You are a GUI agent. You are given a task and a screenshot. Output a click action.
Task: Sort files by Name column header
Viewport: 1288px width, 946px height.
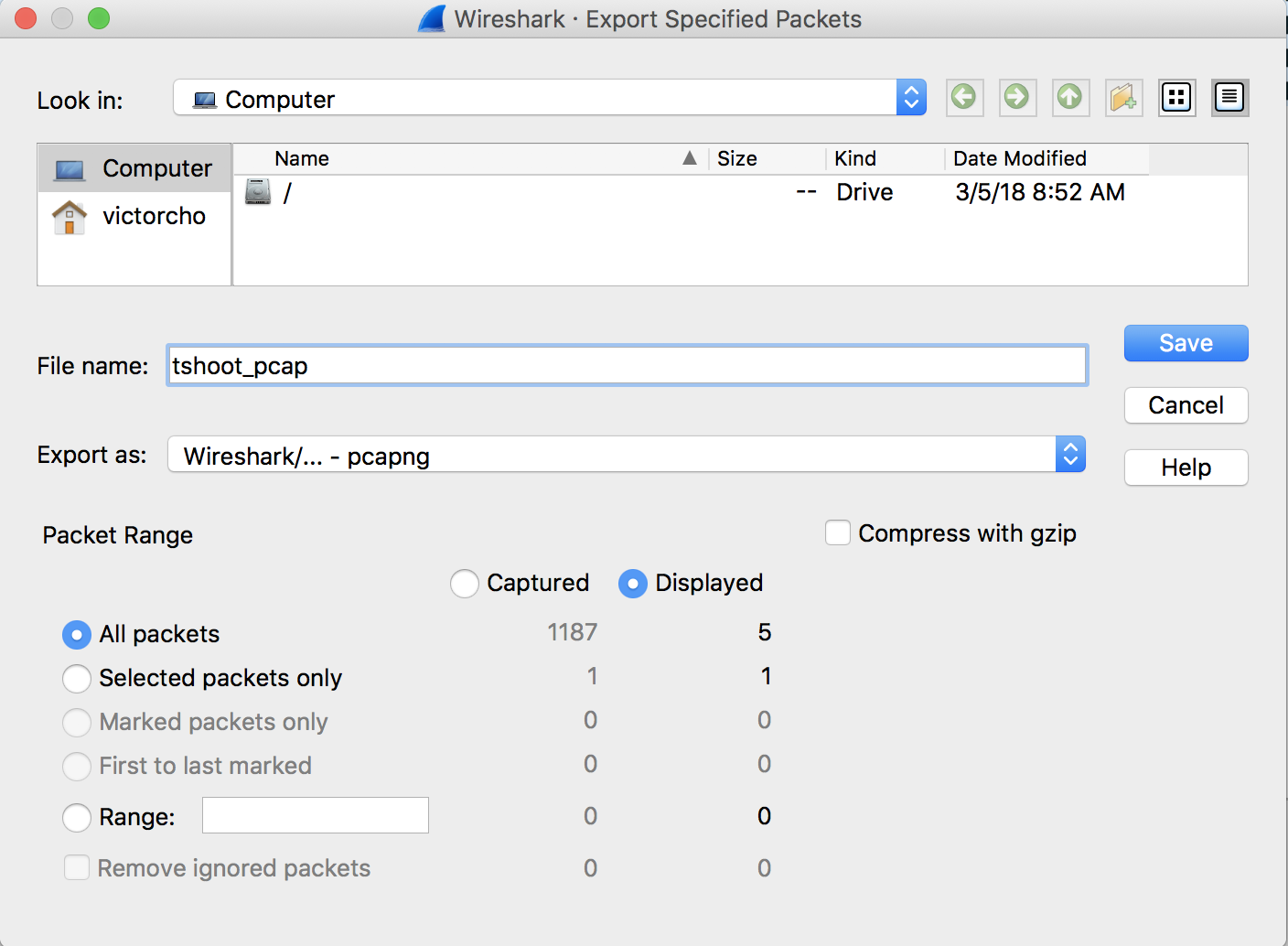pyautogui.click(x=302, y=159)
